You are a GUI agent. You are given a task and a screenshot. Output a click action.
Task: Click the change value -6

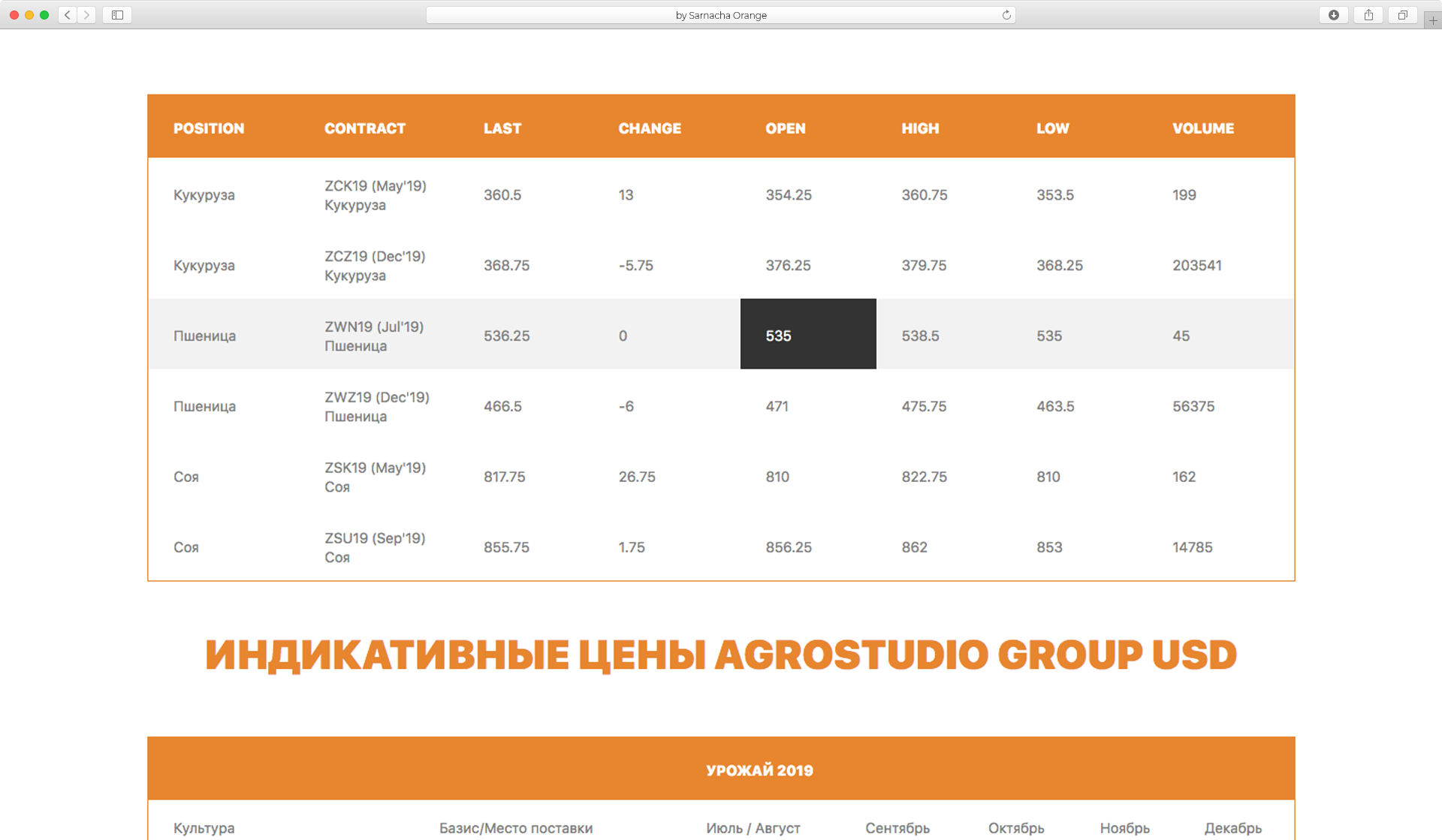[x=626, y=407]
